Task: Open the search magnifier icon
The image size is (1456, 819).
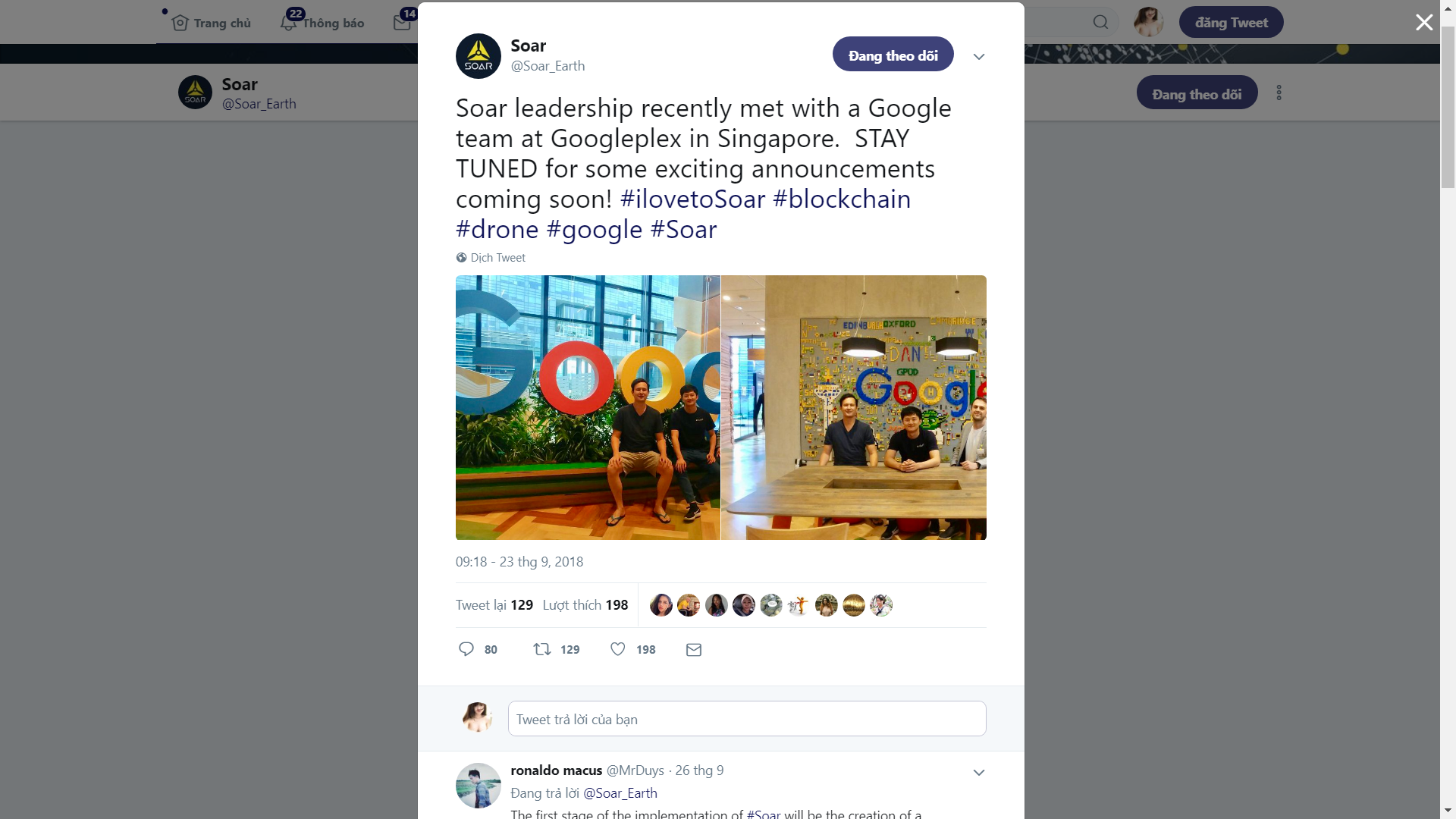Action: (1100, 22)
